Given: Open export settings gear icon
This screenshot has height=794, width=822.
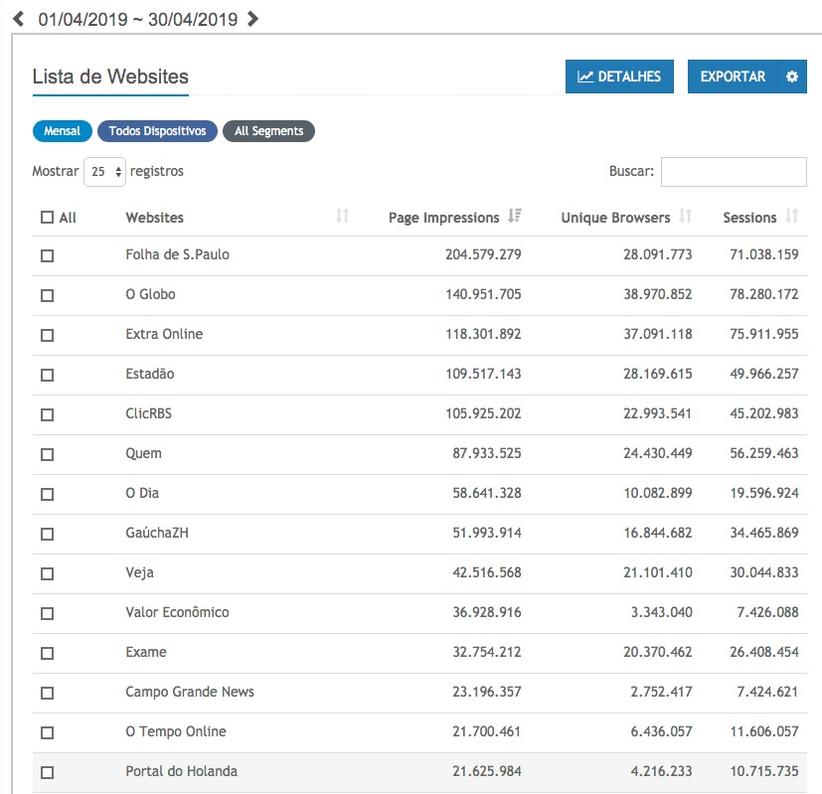Looking at the screenshot, I should tap(792, 77).
